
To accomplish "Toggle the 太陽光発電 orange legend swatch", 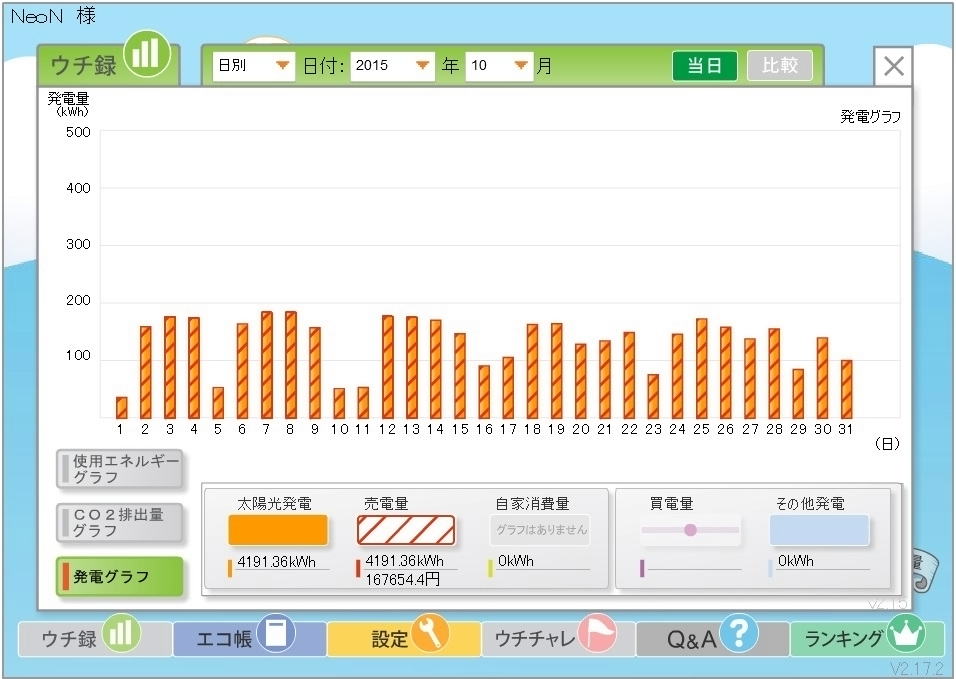I will tap(278, 530).
